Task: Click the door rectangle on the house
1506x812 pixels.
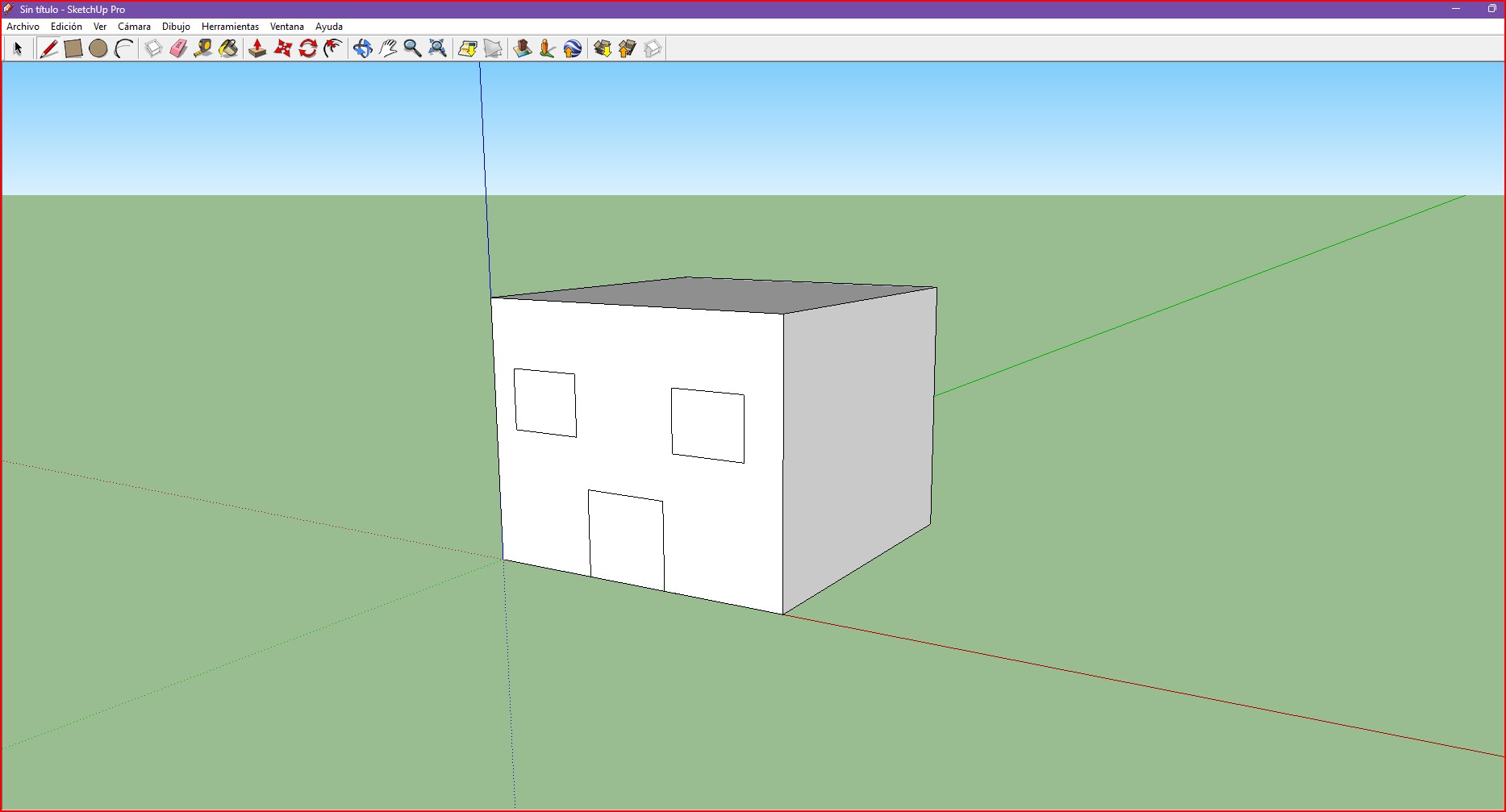Action: (x=627, y=542)
